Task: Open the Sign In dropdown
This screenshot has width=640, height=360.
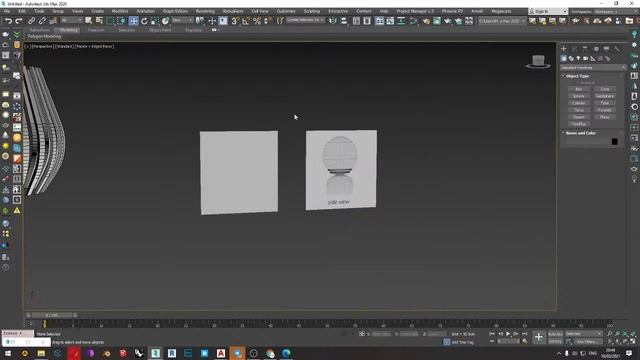Action: tap(548, 11)
